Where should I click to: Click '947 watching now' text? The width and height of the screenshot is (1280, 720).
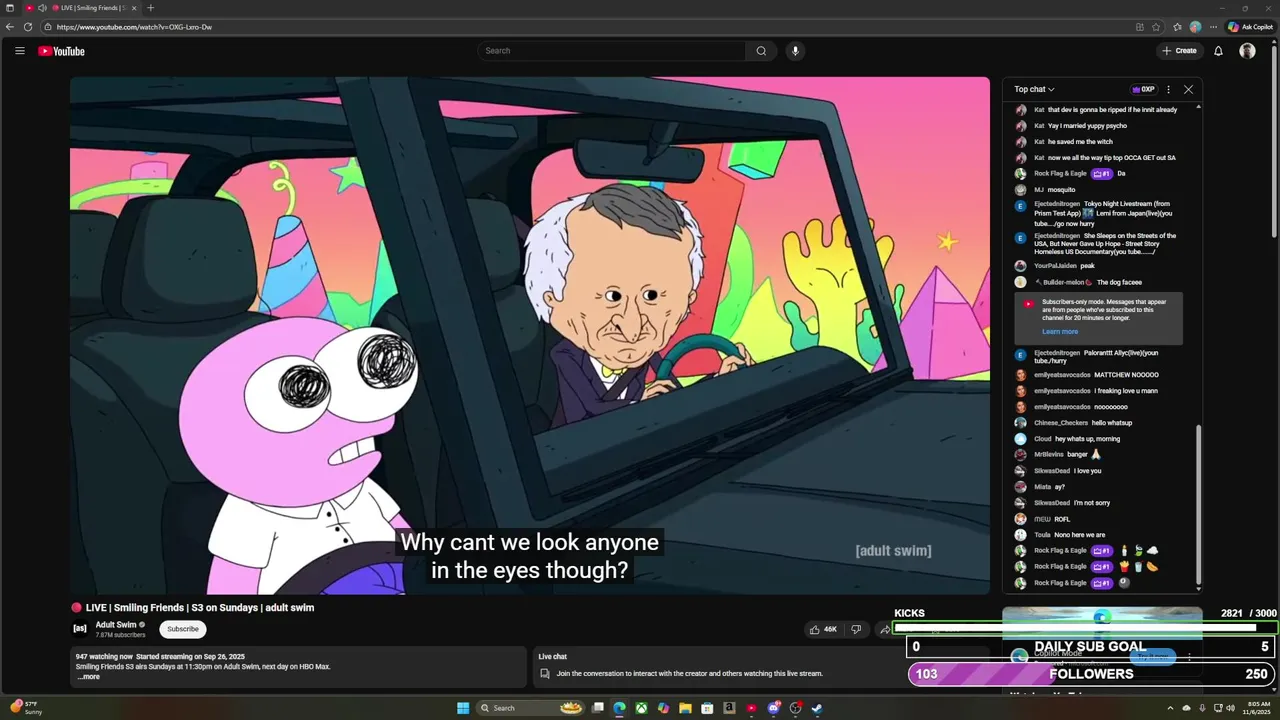point(104,657)
